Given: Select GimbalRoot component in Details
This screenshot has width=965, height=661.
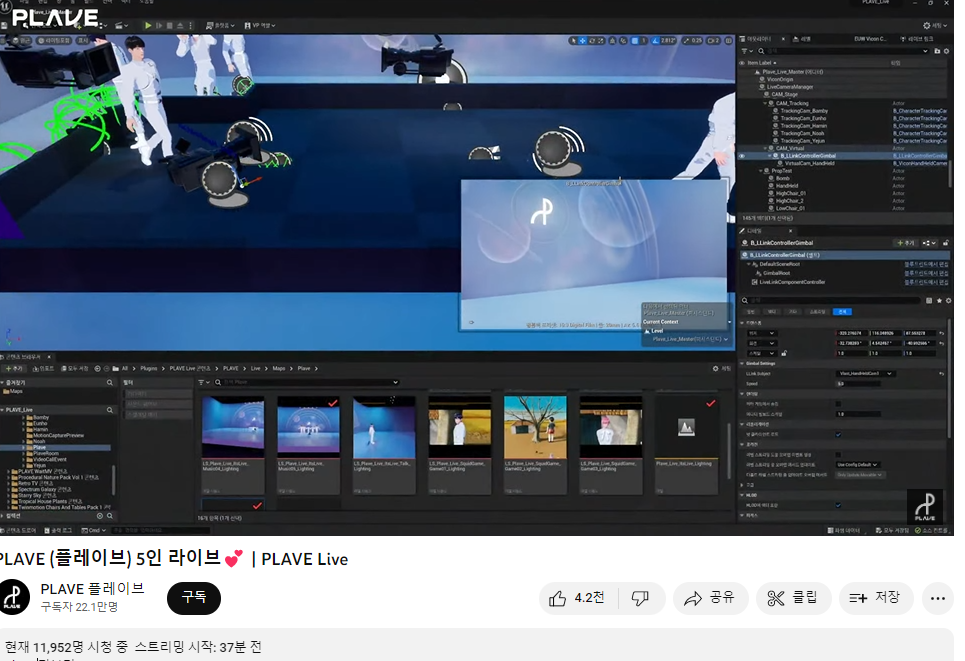Looking at the screenshot, I should click(776, 273).
